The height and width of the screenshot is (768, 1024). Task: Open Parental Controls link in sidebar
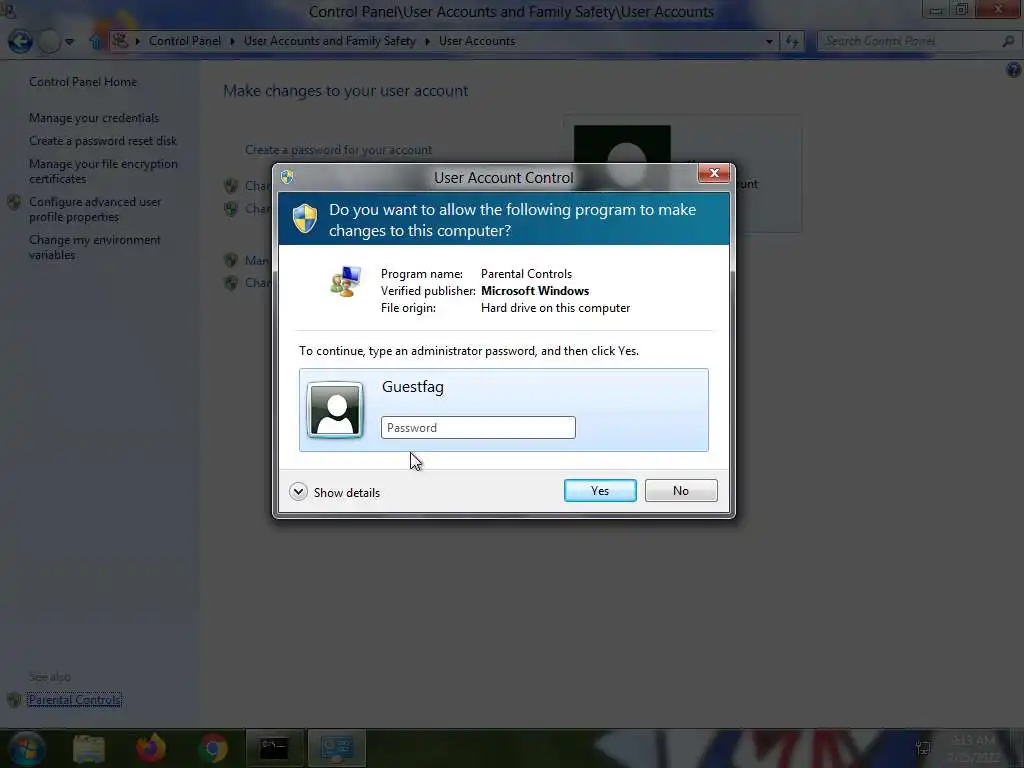click(x=74, y=699)
